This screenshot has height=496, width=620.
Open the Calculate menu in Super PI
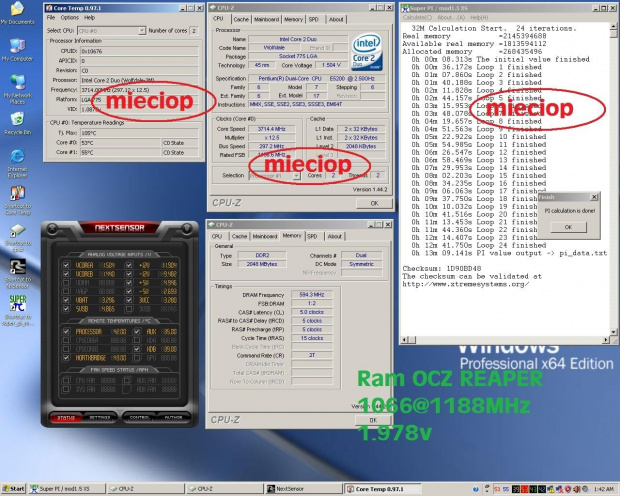(x=417, y=17)
